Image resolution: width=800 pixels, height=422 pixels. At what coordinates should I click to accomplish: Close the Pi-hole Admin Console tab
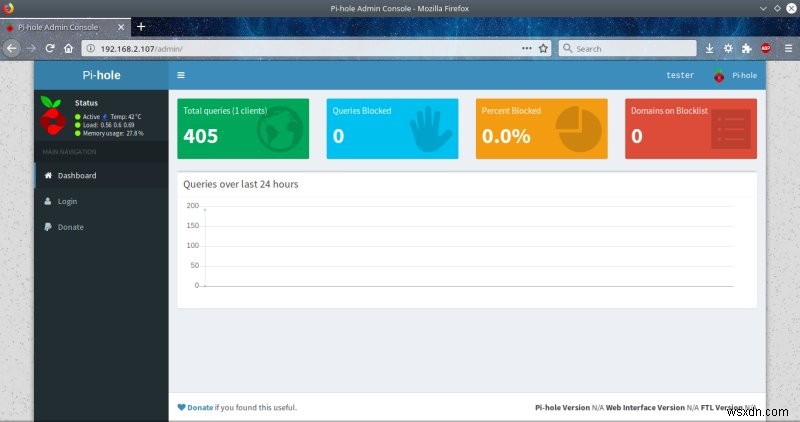[121, 27]
